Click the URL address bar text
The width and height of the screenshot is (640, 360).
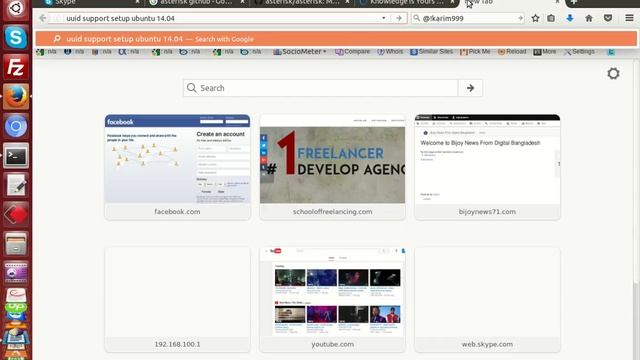click(120, 18)
